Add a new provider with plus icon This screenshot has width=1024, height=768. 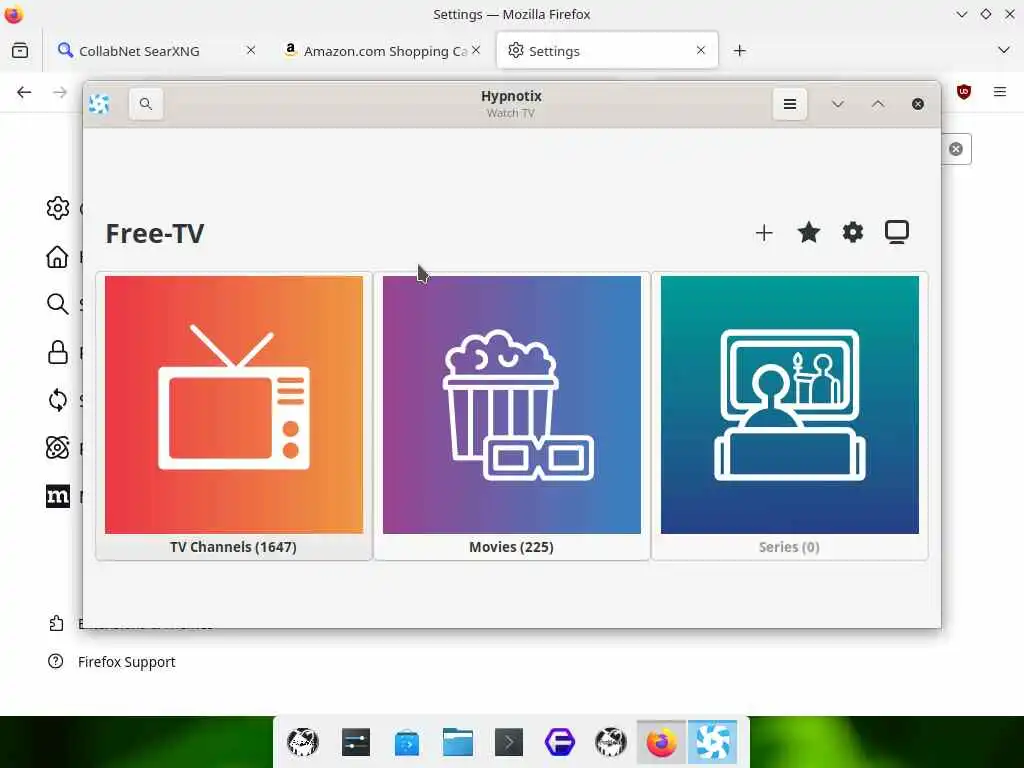tap(764, 232)
